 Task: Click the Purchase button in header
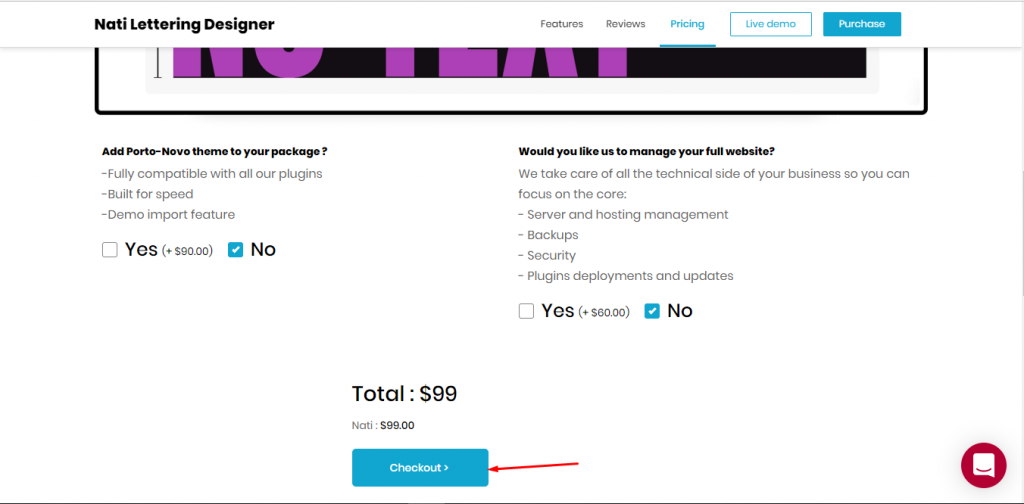[x=861, y=24]
